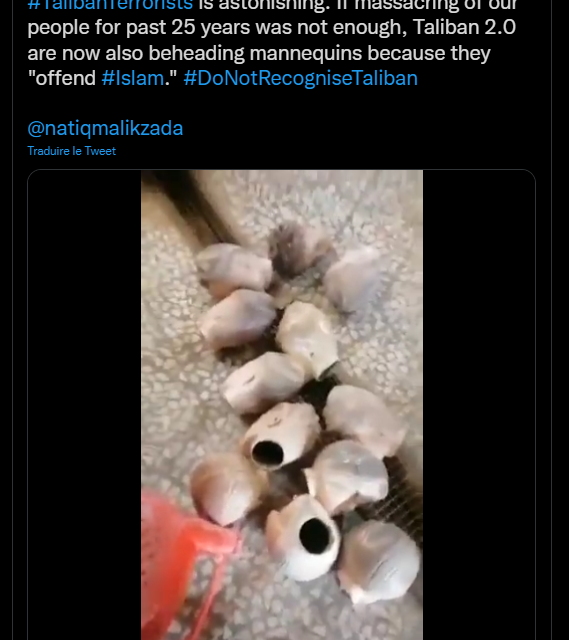Open the #Islam hashtag link

point(133,78)
